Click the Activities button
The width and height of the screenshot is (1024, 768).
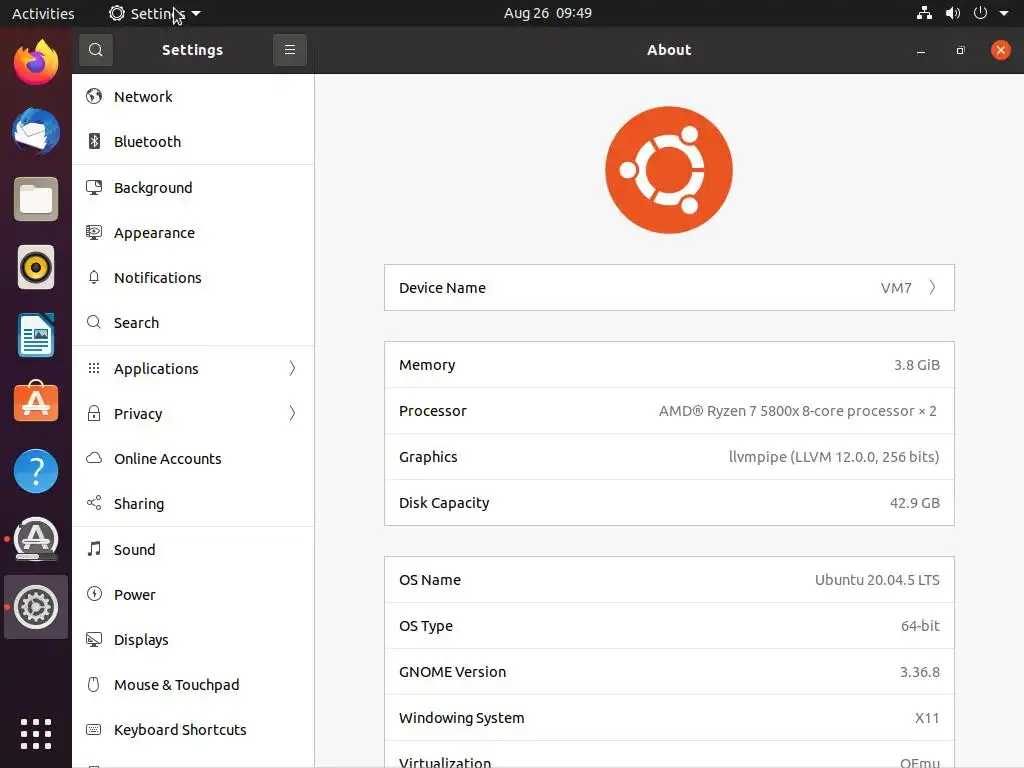pyautogui.click(x=43, y=13)
